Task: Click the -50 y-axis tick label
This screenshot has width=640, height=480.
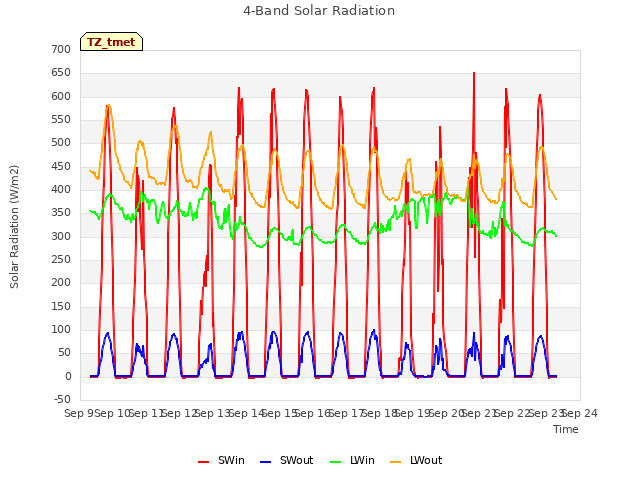Action: tap(62, 399)
